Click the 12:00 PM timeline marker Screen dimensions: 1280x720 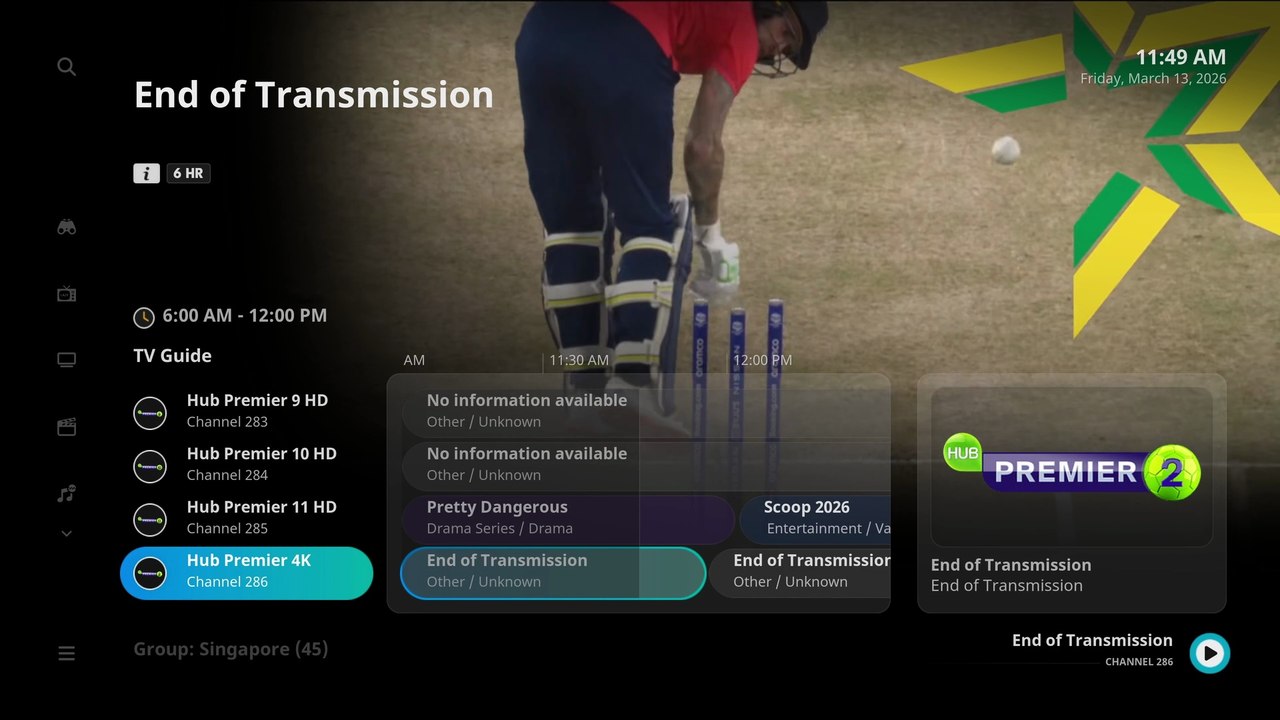pos(763,360)
